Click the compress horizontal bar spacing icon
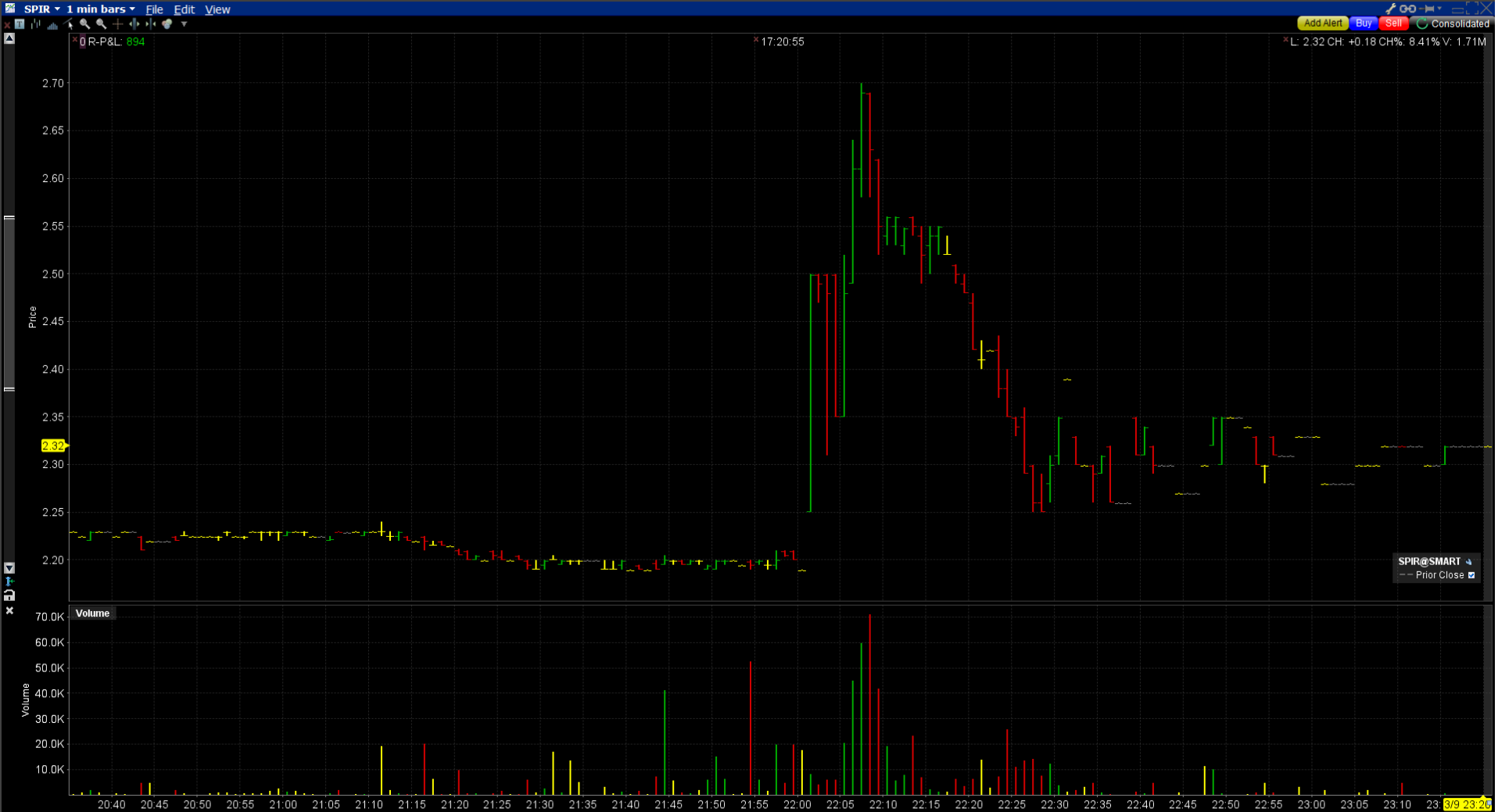This screenshot has width=1498, height=812. coord(151,24)
